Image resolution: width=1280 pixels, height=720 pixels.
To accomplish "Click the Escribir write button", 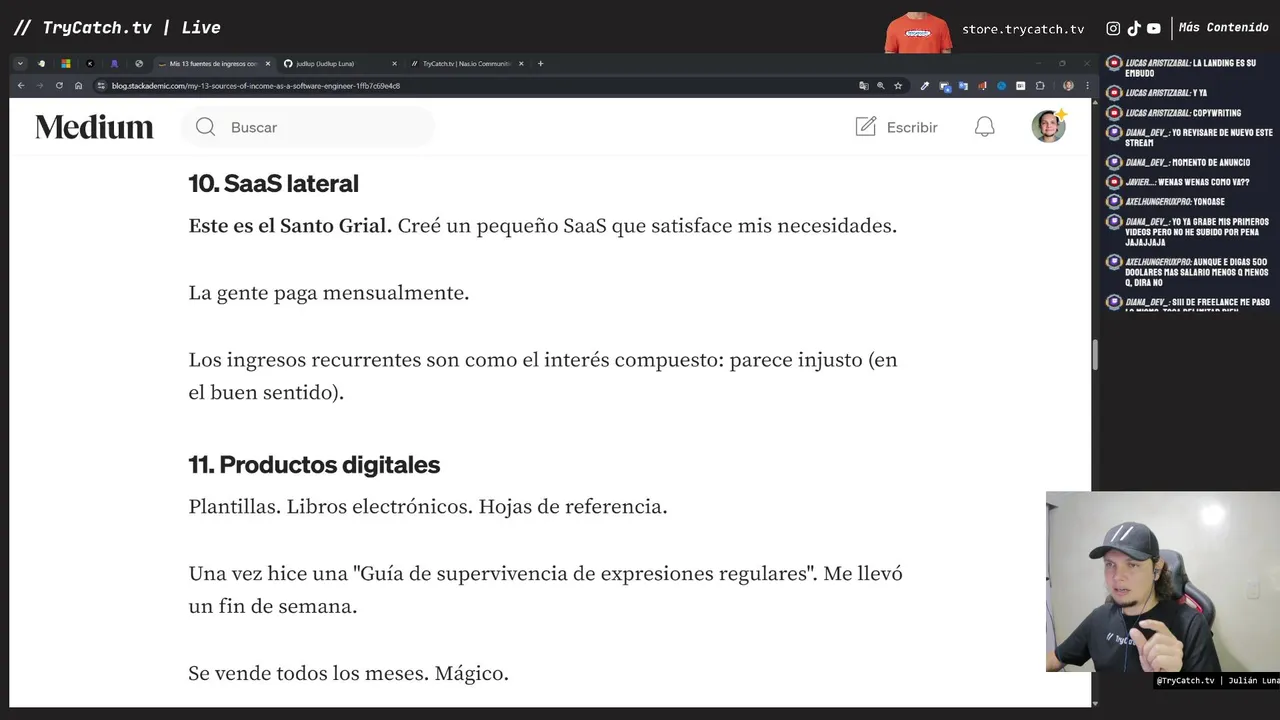I will (x=897, y=127).
